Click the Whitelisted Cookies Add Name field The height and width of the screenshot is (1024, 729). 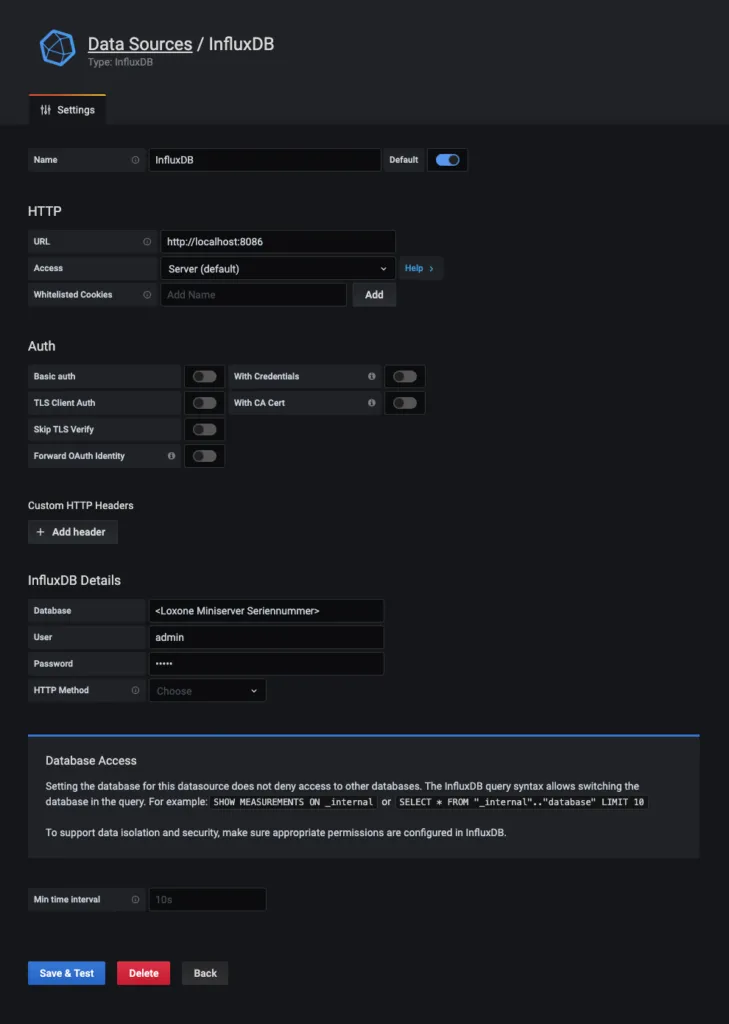tap(253, 295)
